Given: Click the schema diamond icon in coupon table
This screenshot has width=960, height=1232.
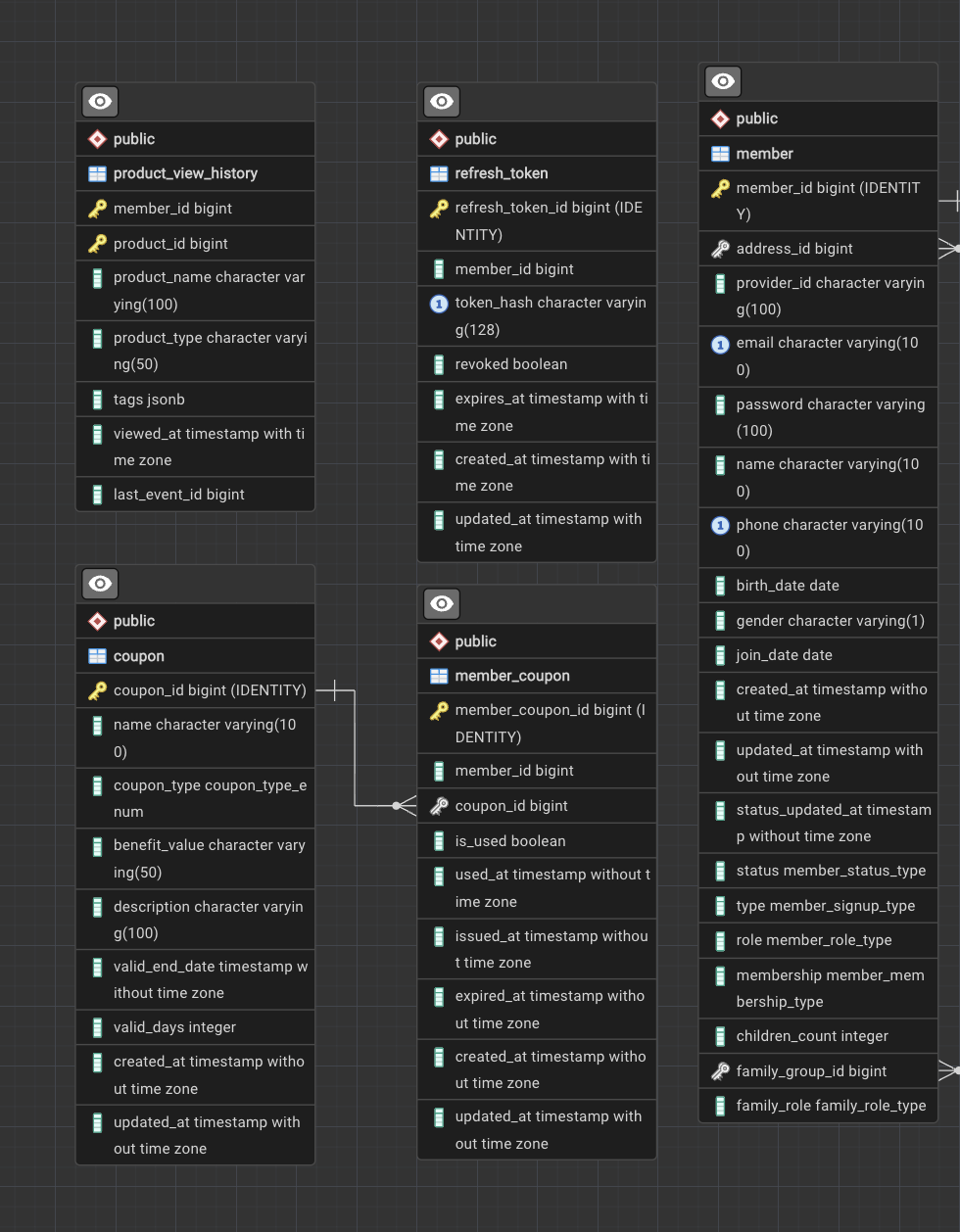Looking at the screenshot, I should point(97,622).
